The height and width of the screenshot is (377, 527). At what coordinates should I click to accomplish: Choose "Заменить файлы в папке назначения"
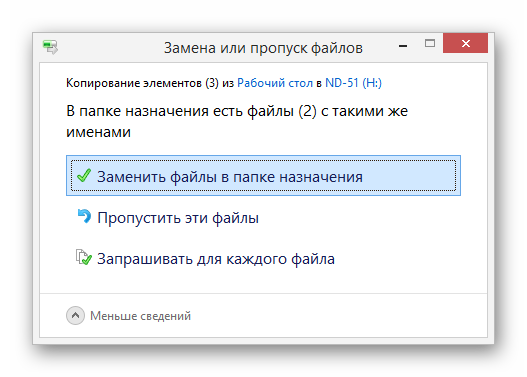[263, 175]
